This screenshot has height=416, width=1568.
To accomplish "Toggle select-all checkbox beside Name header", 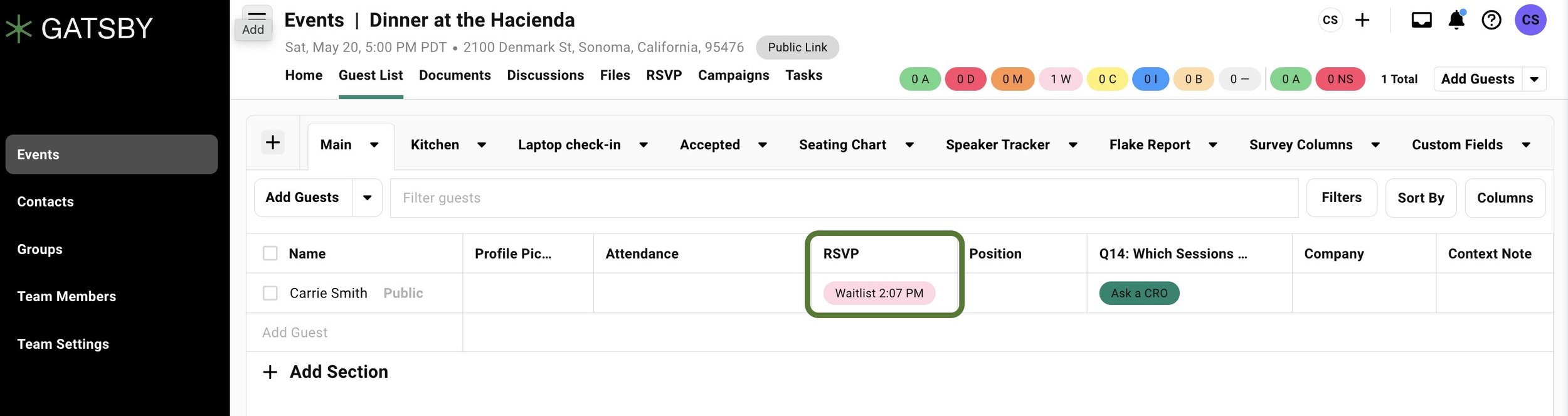I will point(270,253).
